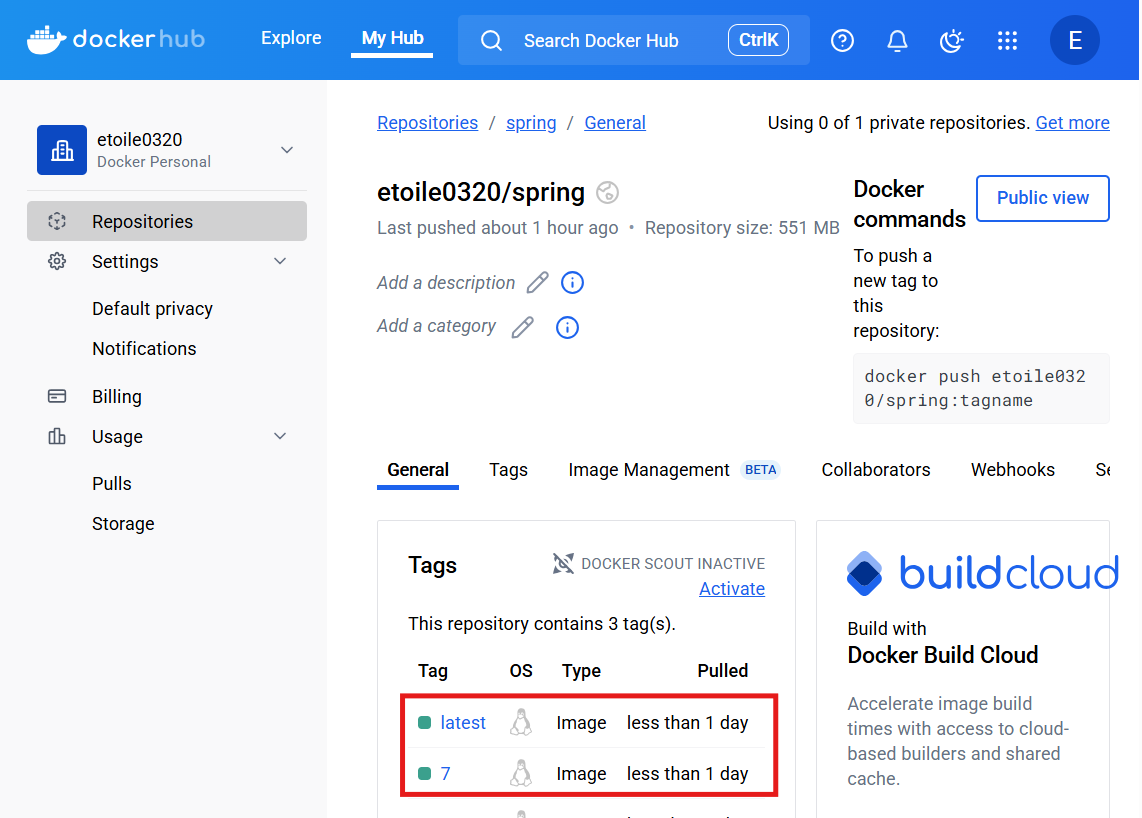Screen dimensions: 1142x818
Task: Open Storage usage page
Action: (x=123, y=524)
